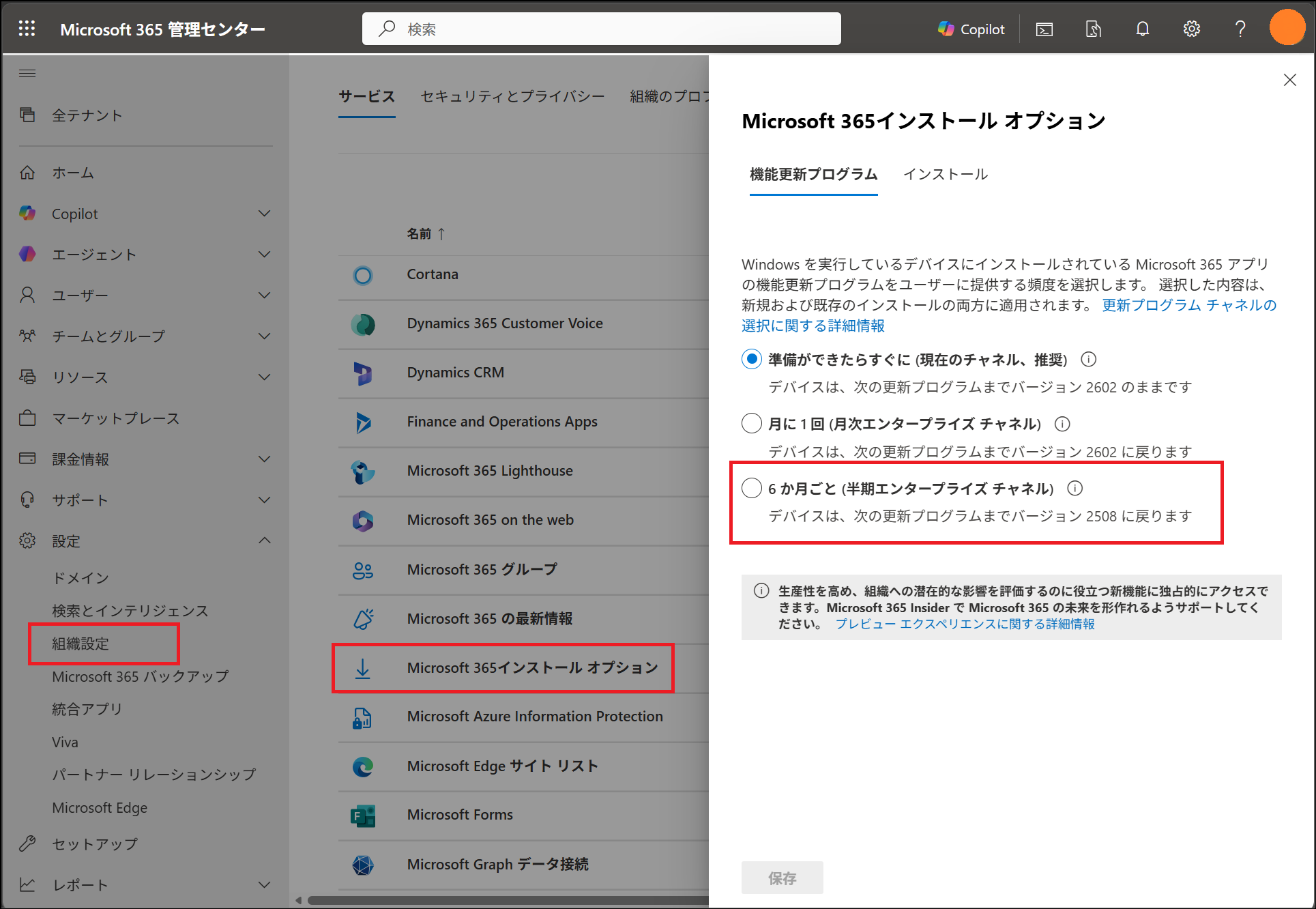Open the settings gear in top bar

(1191, 29)
